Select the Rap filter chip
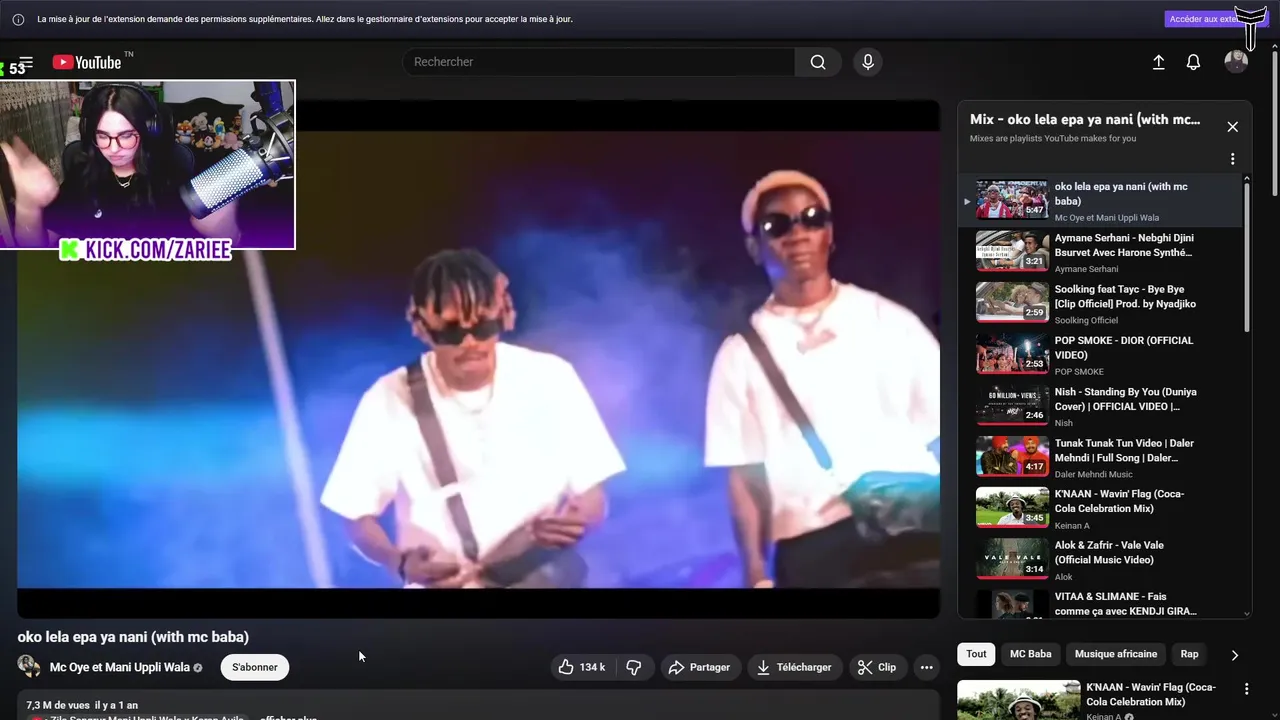This screenshot has width=1280, height=720. point(1189,654)
